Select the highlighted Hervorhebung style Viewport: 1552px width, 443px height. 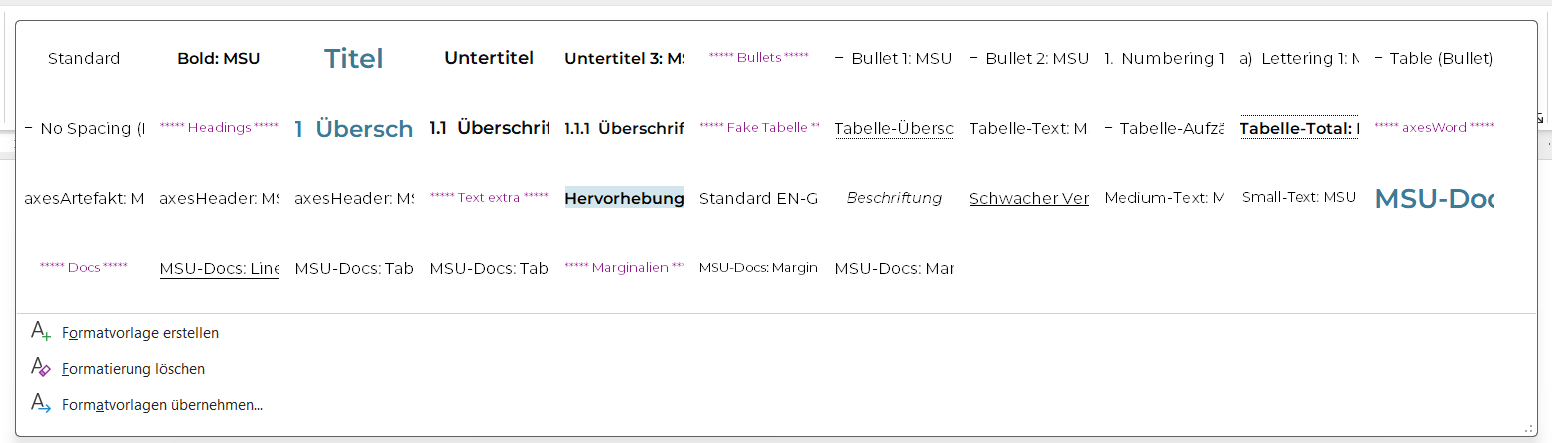tap(624, 198)
